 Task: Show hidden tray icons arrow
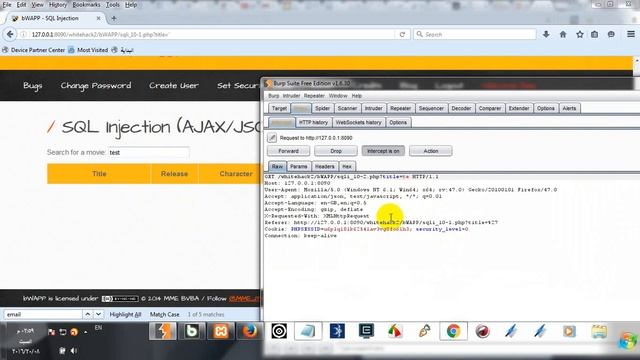pos(86,332)
